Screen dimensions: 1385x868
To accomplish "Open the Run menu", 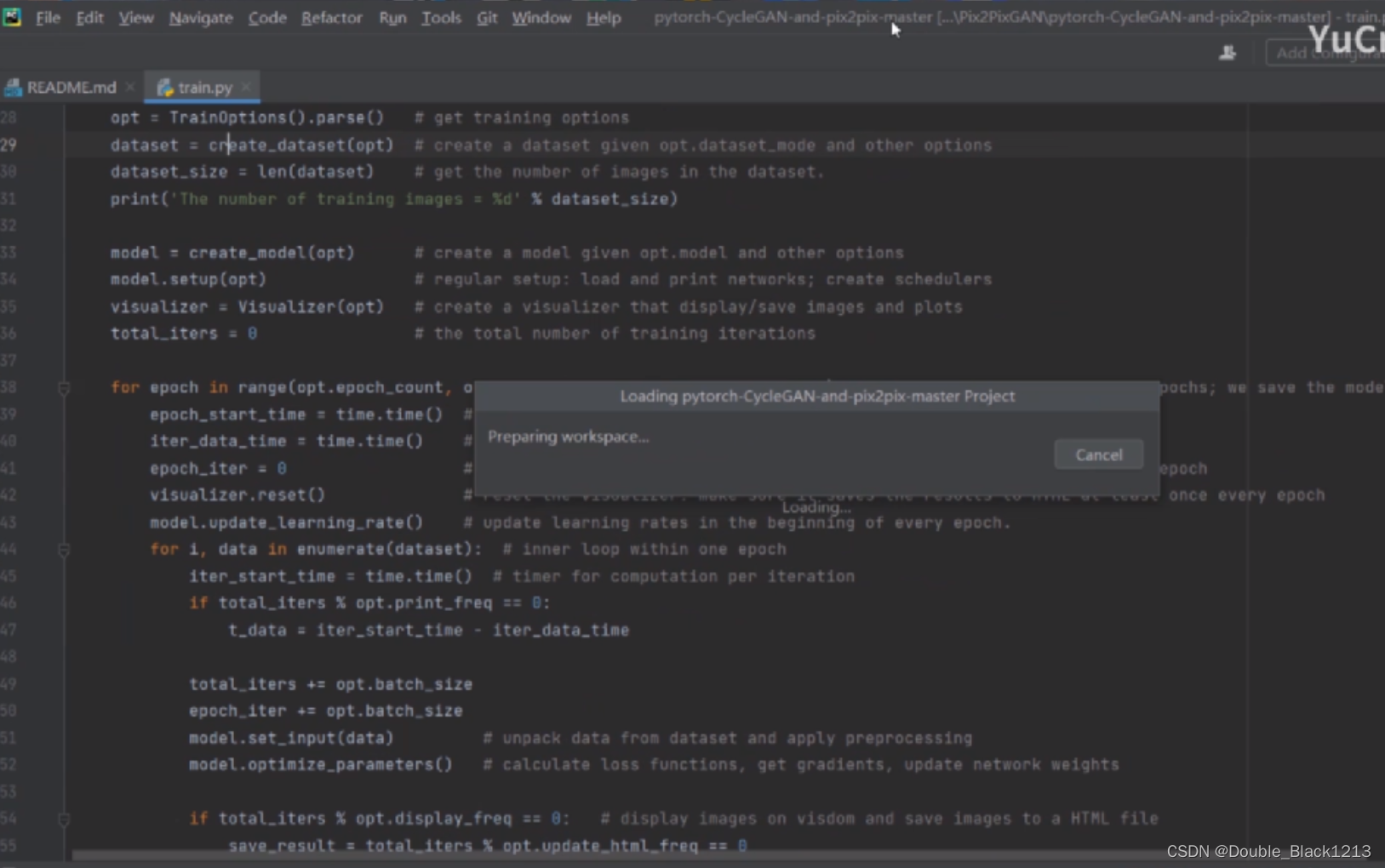I will pos(392,17).
